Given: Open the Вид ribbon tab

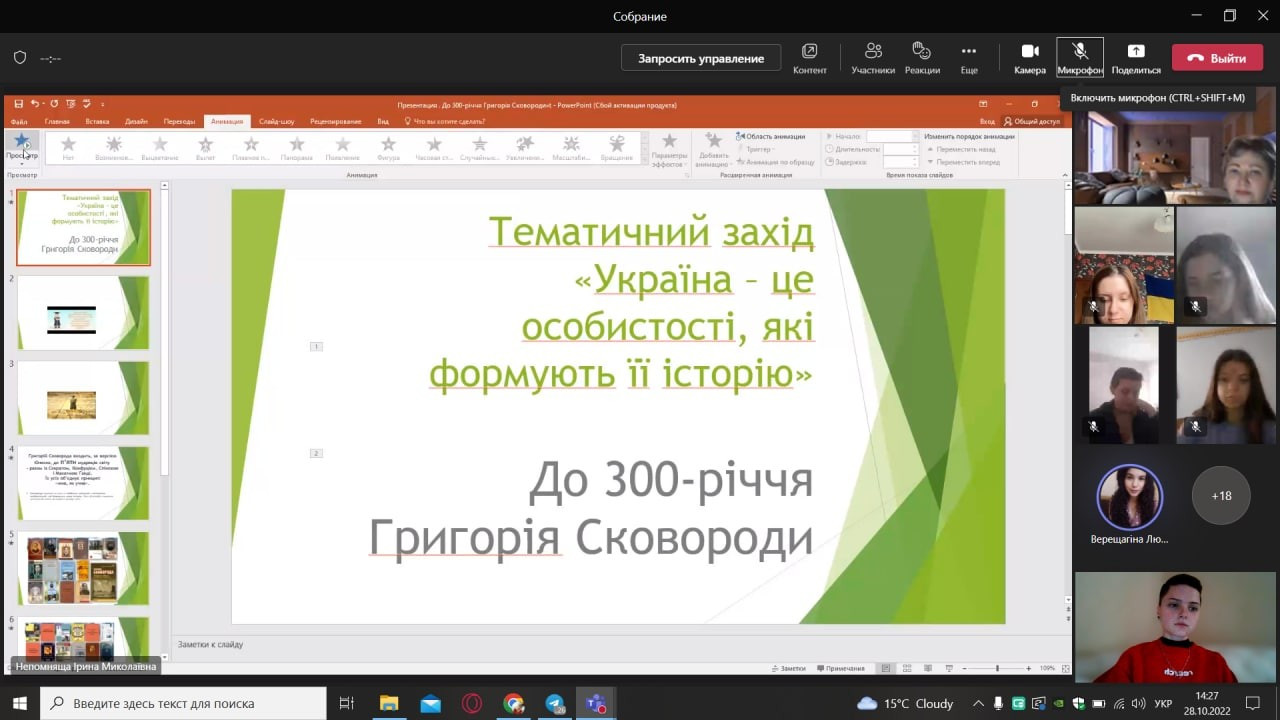Looking at the screenshot, I should (383, 121).
